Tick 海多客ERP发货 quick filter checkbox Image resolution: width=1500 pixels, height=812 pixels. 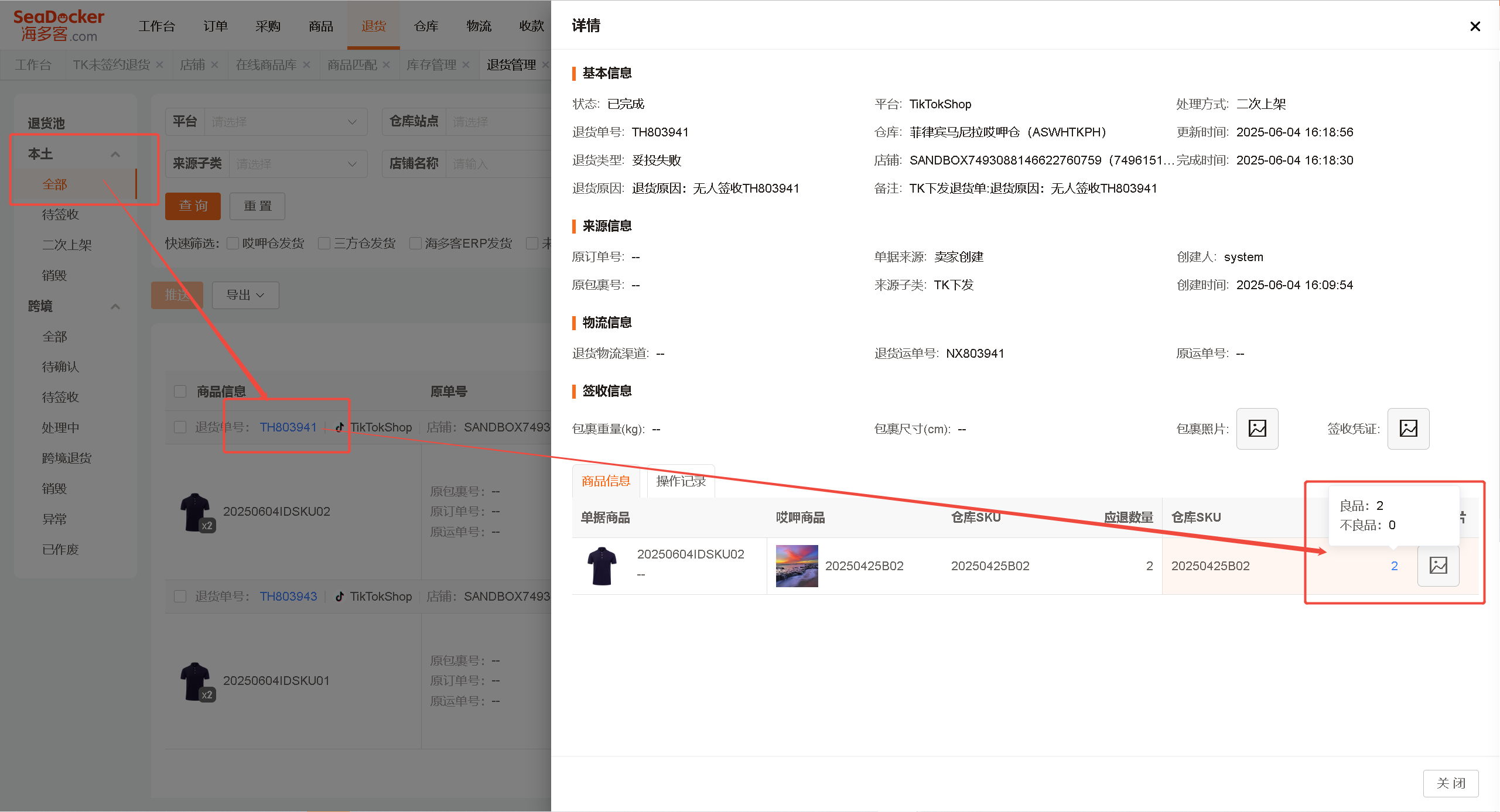pos(415,244)
